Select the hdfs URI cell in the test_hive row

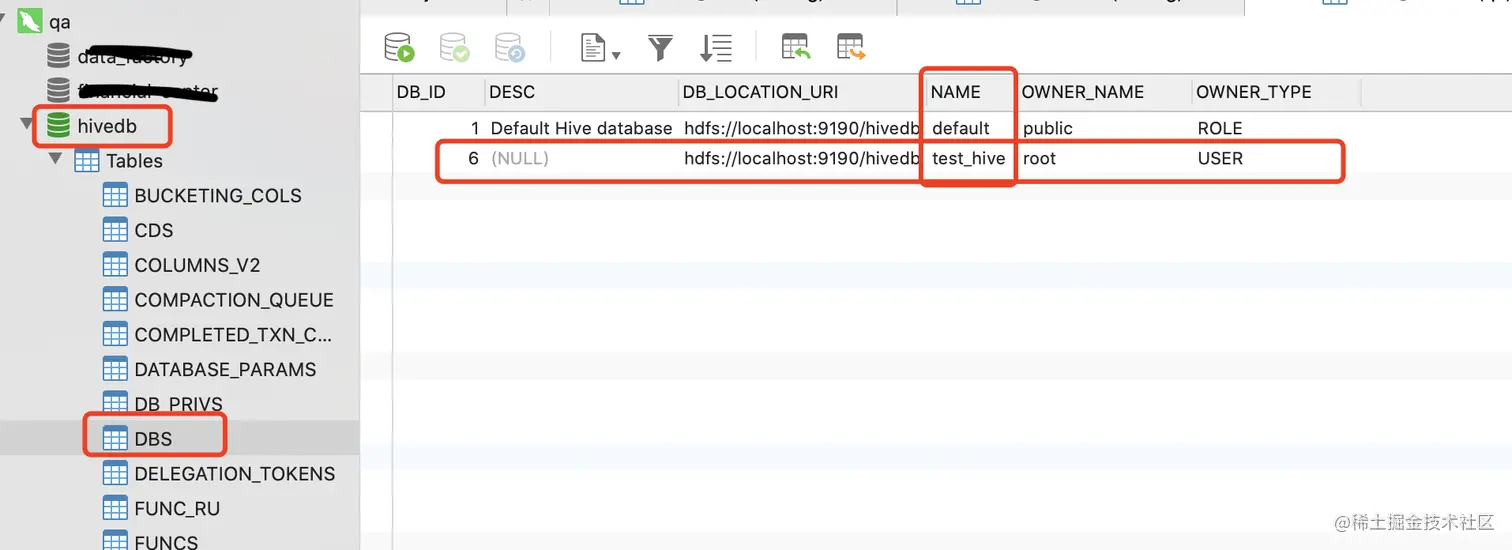(800, 159)
